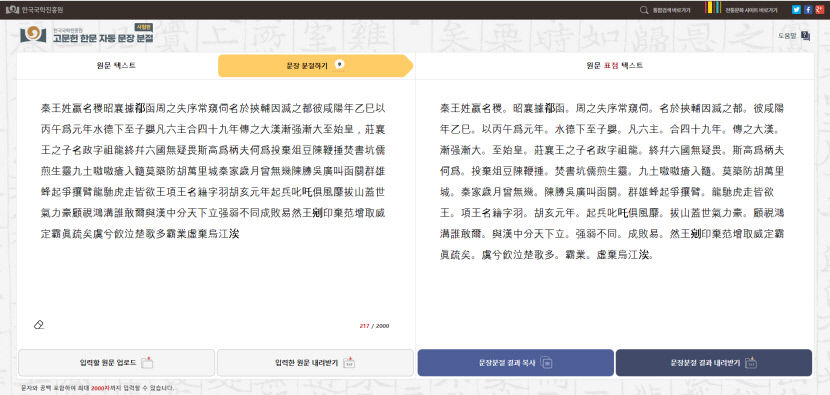Click the 통합검색 바로가기 search link
Screen dimensions: 830x395
click(x=665, y=10)
